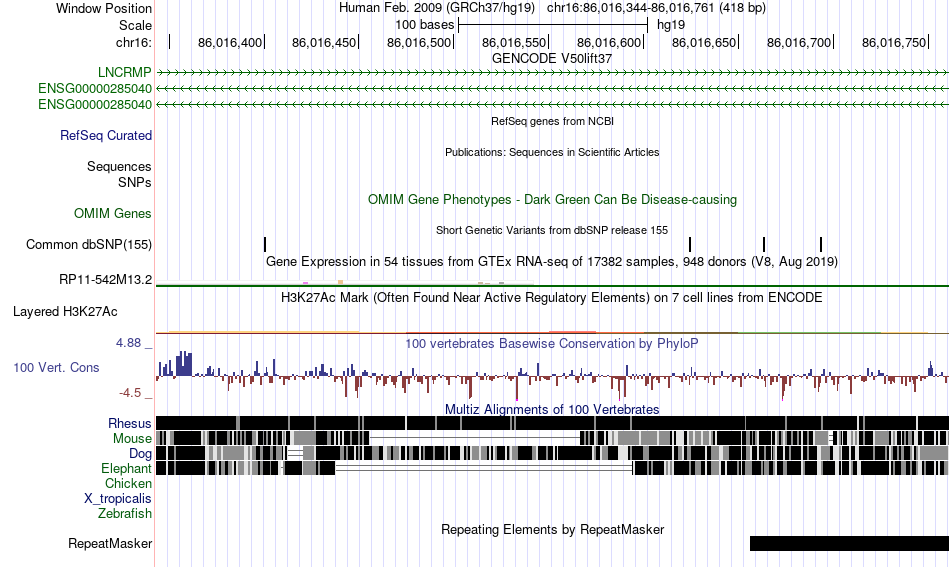950x567 pixels.
Task: Click the LNCRMP transcript arrow line
Action: click(x=553, y=72)
